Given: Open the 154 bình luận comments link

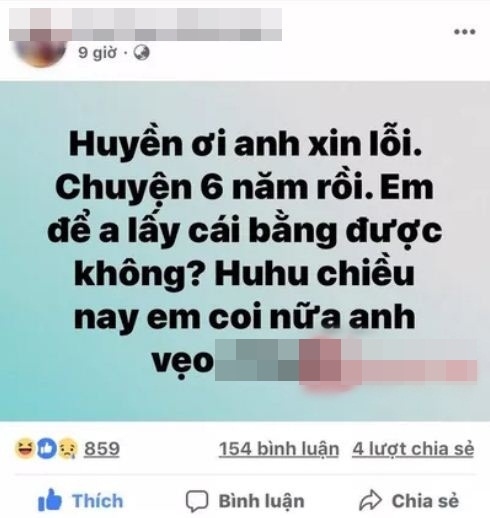Looking at the screenshot, I should pyautogui.click(x=279, y=449).
